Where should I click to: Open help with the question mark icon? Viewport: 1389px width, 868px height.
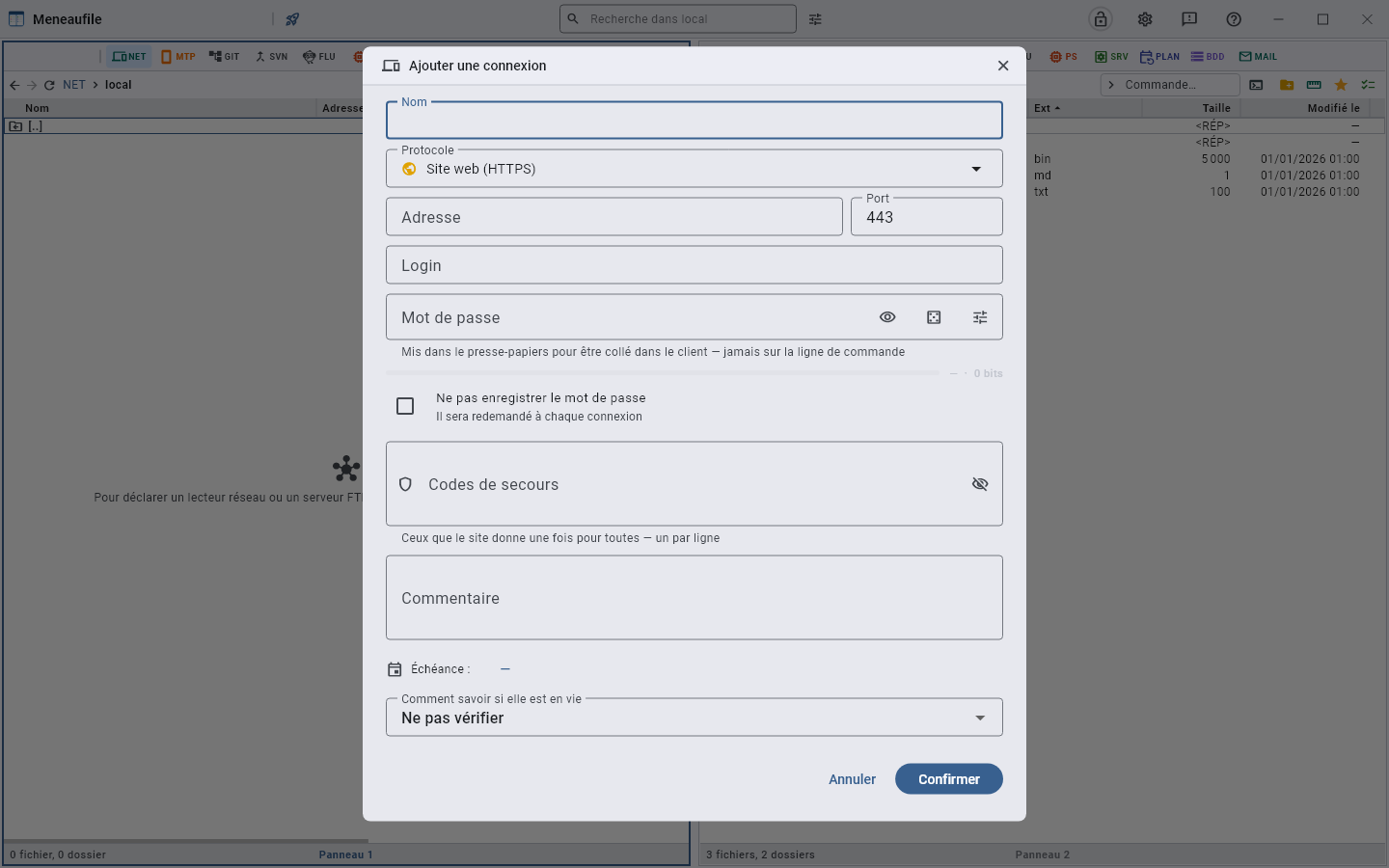point(1234,19)
